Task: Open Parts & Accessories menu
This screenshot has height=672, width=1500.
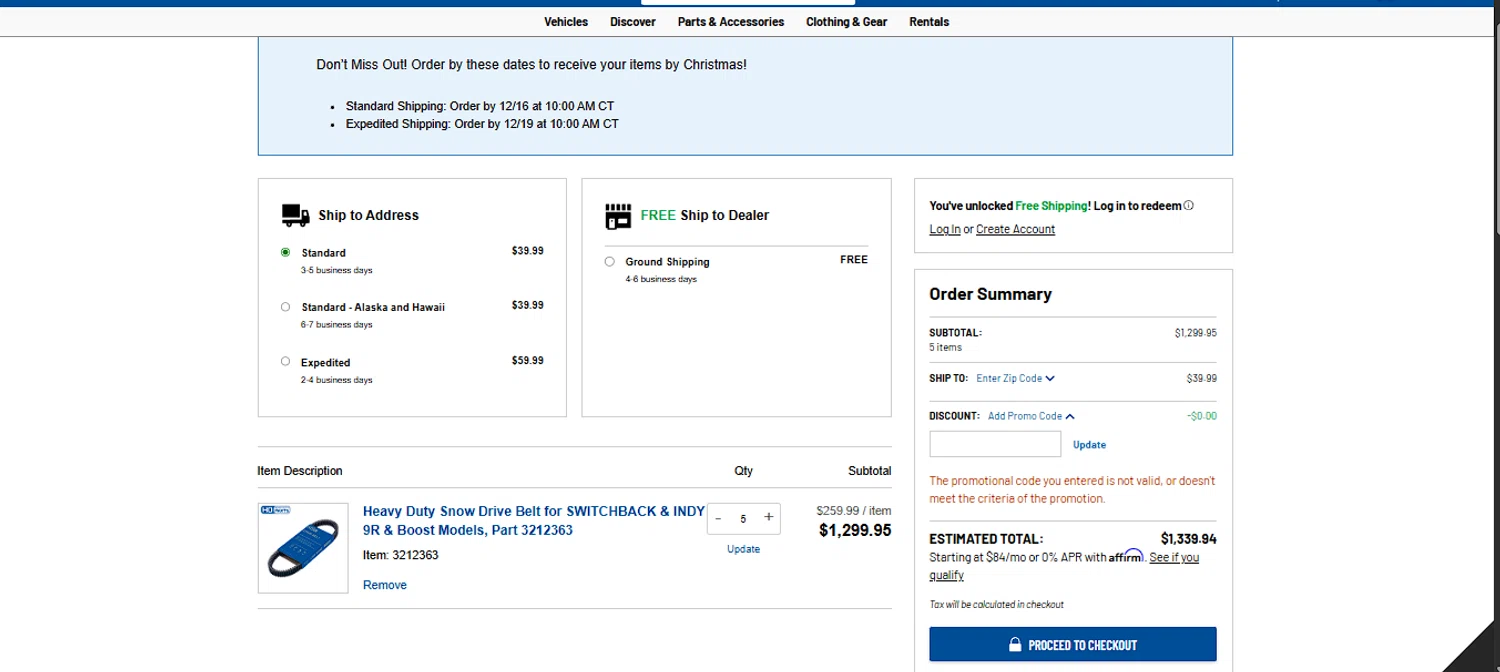Action: (x=731, y=22)
